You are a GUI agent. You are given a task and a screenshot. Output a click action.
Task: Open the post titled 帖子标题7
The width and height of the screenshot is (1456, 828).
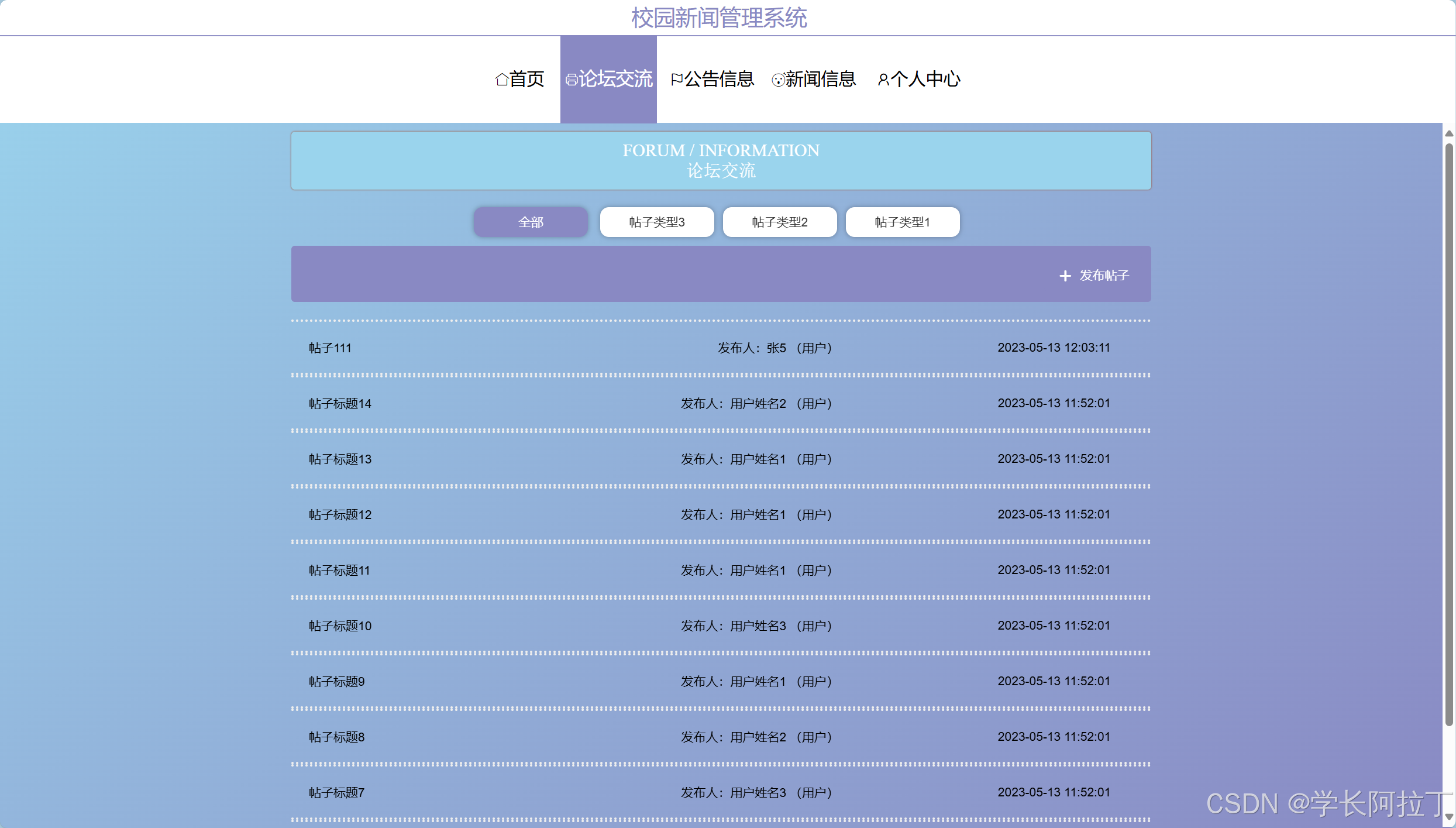pos(336,793)
